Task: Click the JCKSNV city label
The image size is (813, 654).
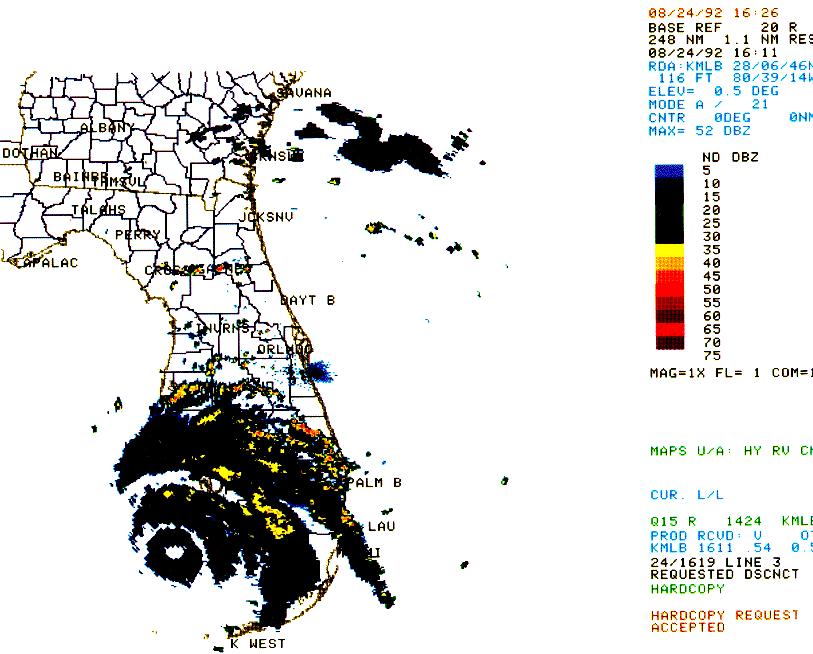Action: coord(265,217)
